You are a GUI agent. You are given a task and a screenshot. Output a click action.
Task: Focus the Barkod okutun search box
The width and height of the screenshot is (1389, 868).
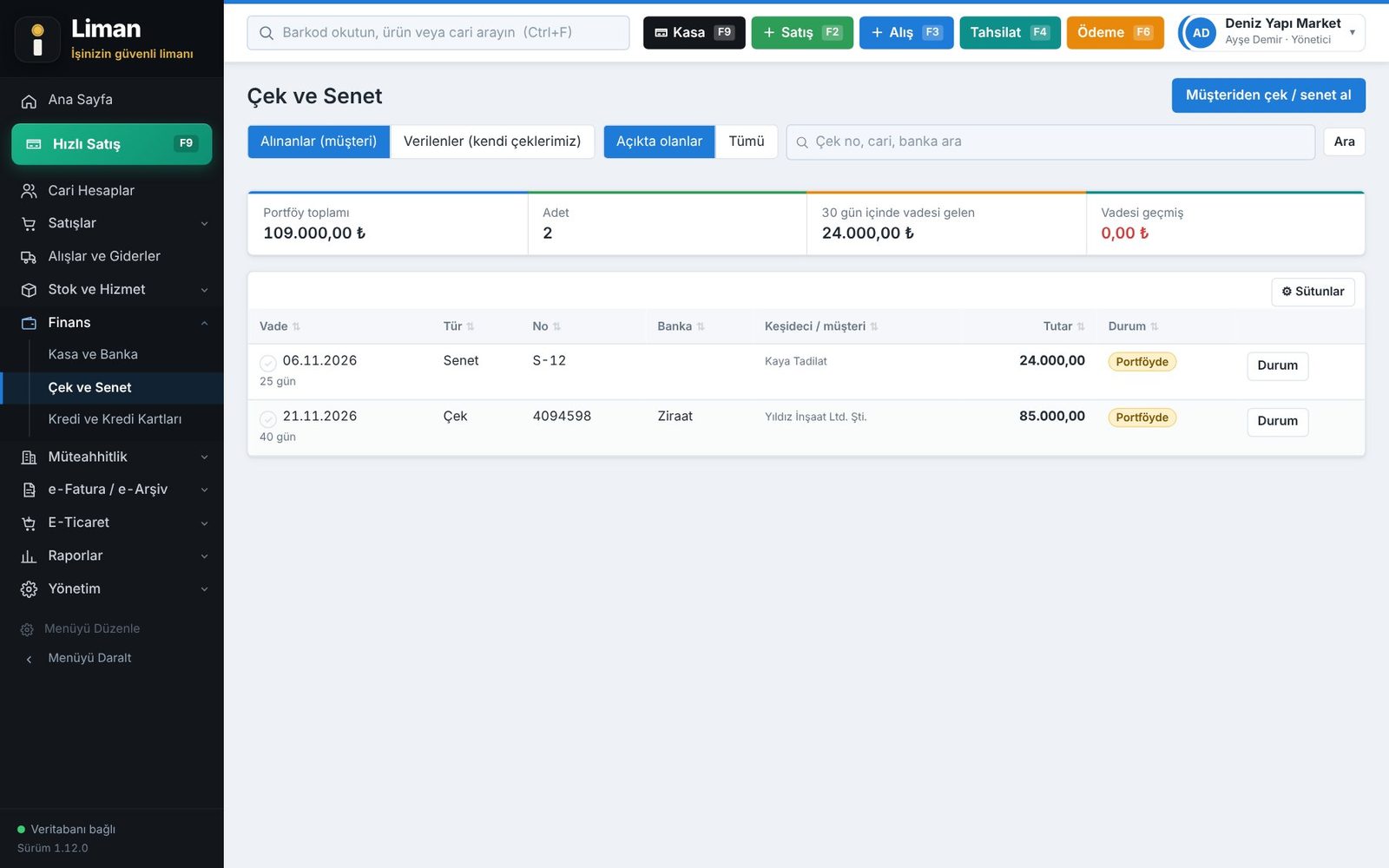tap(438, 33)
